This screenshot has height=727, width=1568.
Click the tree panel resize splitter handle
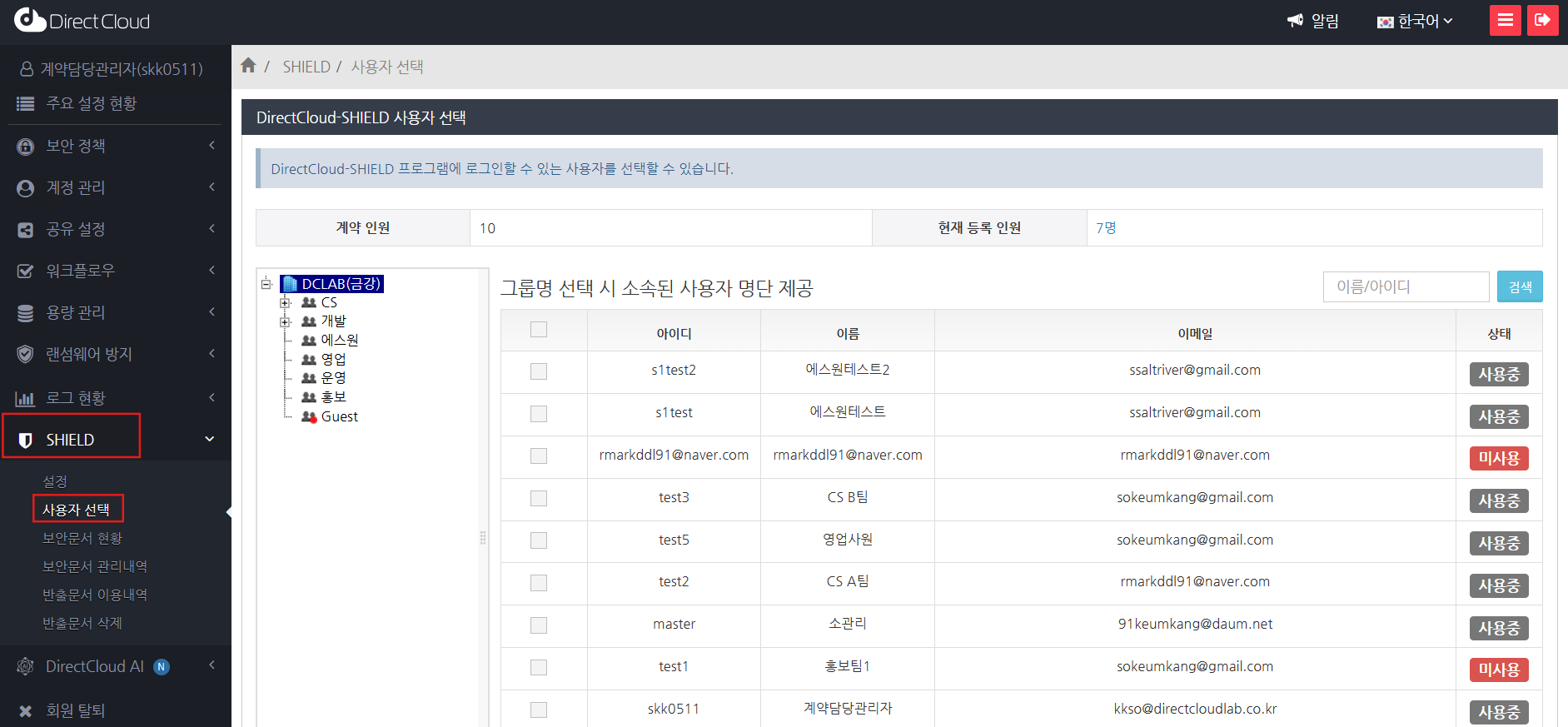[483, 538]
